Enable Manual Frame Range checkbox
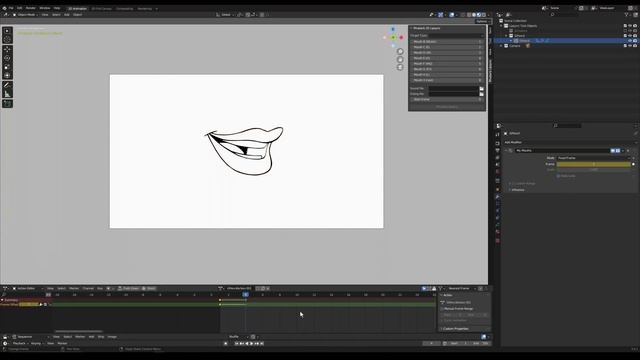This screenshot has height=360, width=640. point(442,309)
